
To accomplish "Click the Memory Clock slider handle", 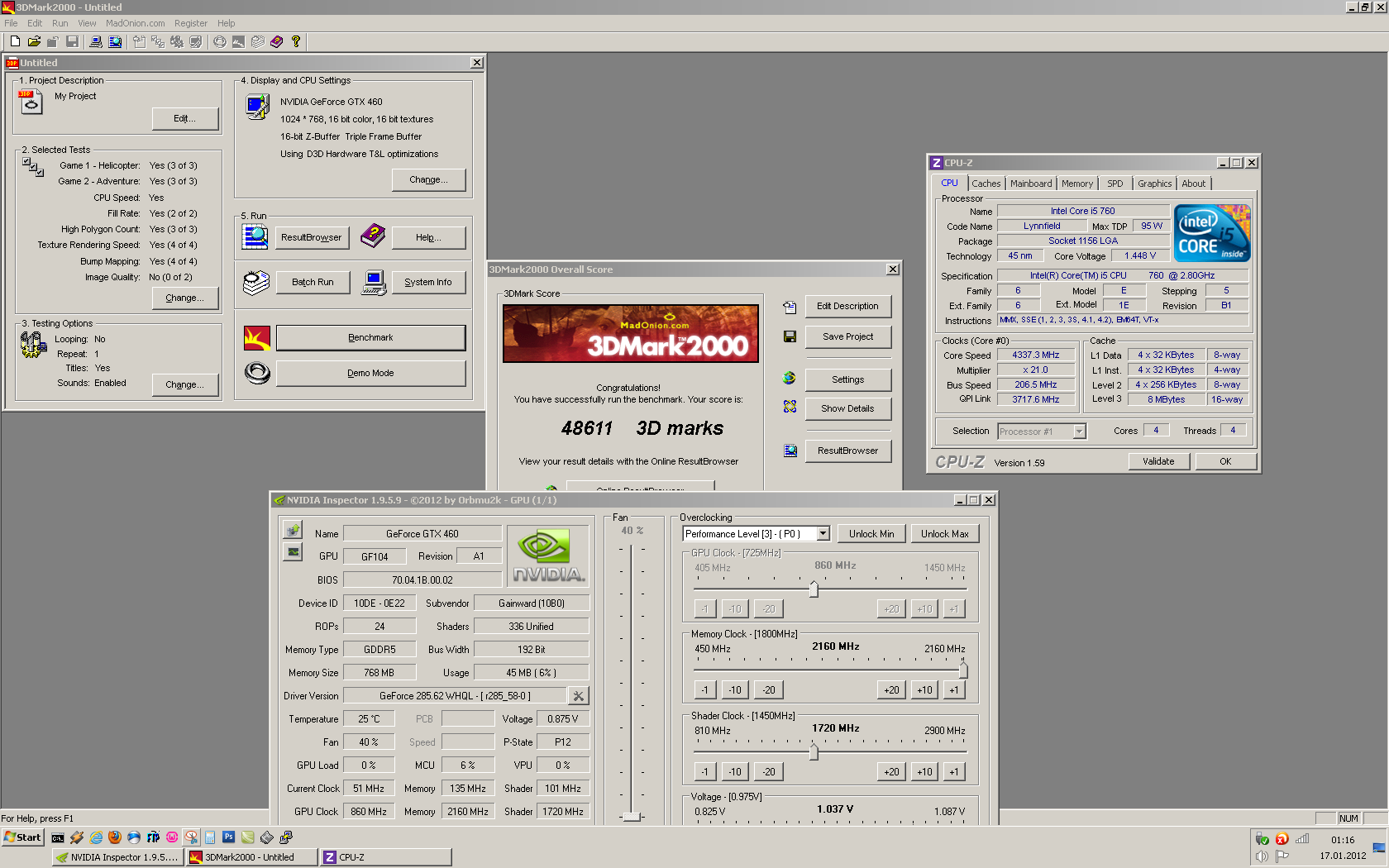I will (x=963, y=670).
